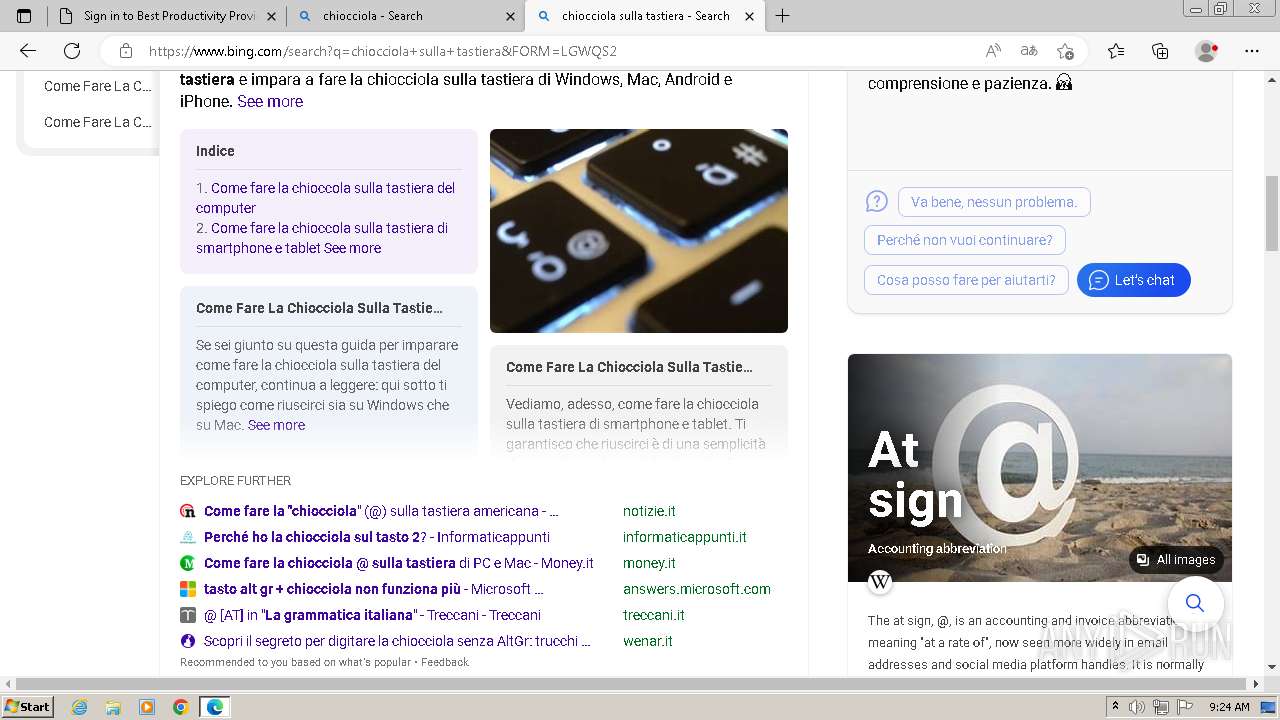The height and width of the screenshot is (720, 1280).
Task: Open index link 'smartphone e tablet'
Action: tap(322, 238)
